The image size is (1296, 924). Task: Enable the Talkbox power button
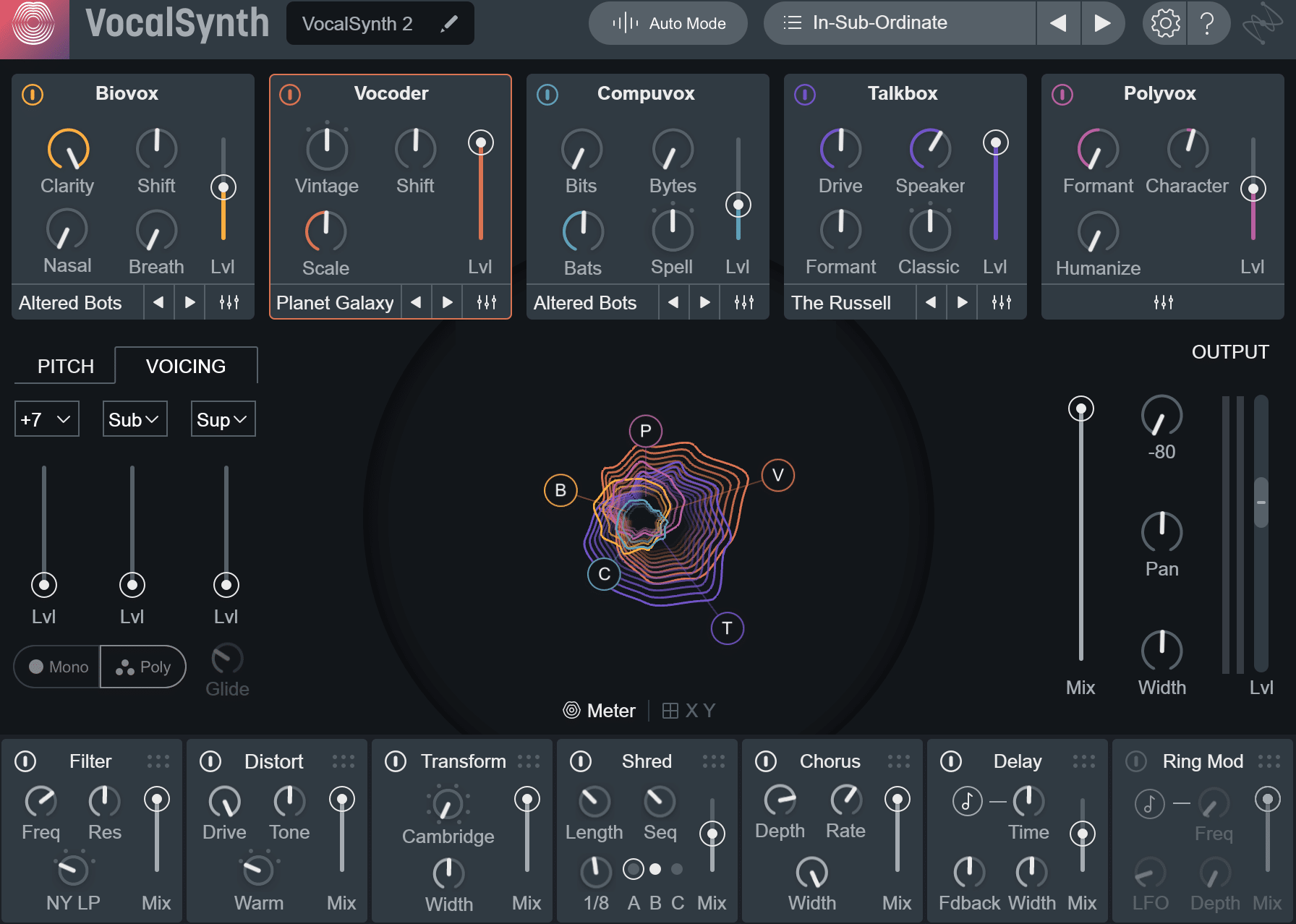pyautogui.click(x=805, y=94)
